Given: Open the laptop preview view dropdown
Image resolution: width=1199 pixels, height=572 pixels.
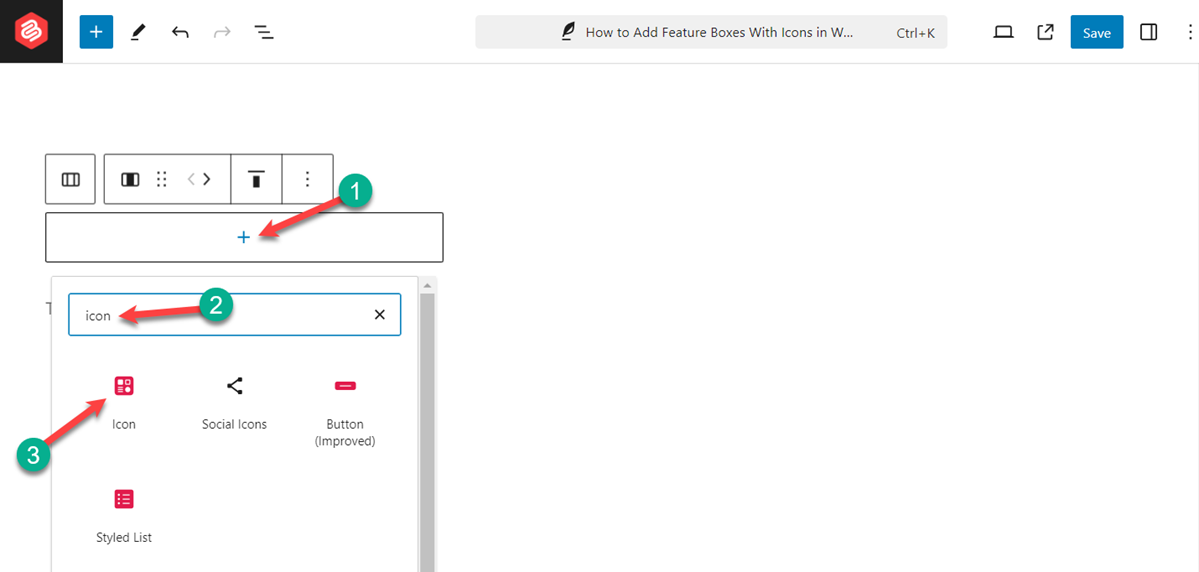Looking at the screenshot, I should click(x=1003, y=32).
